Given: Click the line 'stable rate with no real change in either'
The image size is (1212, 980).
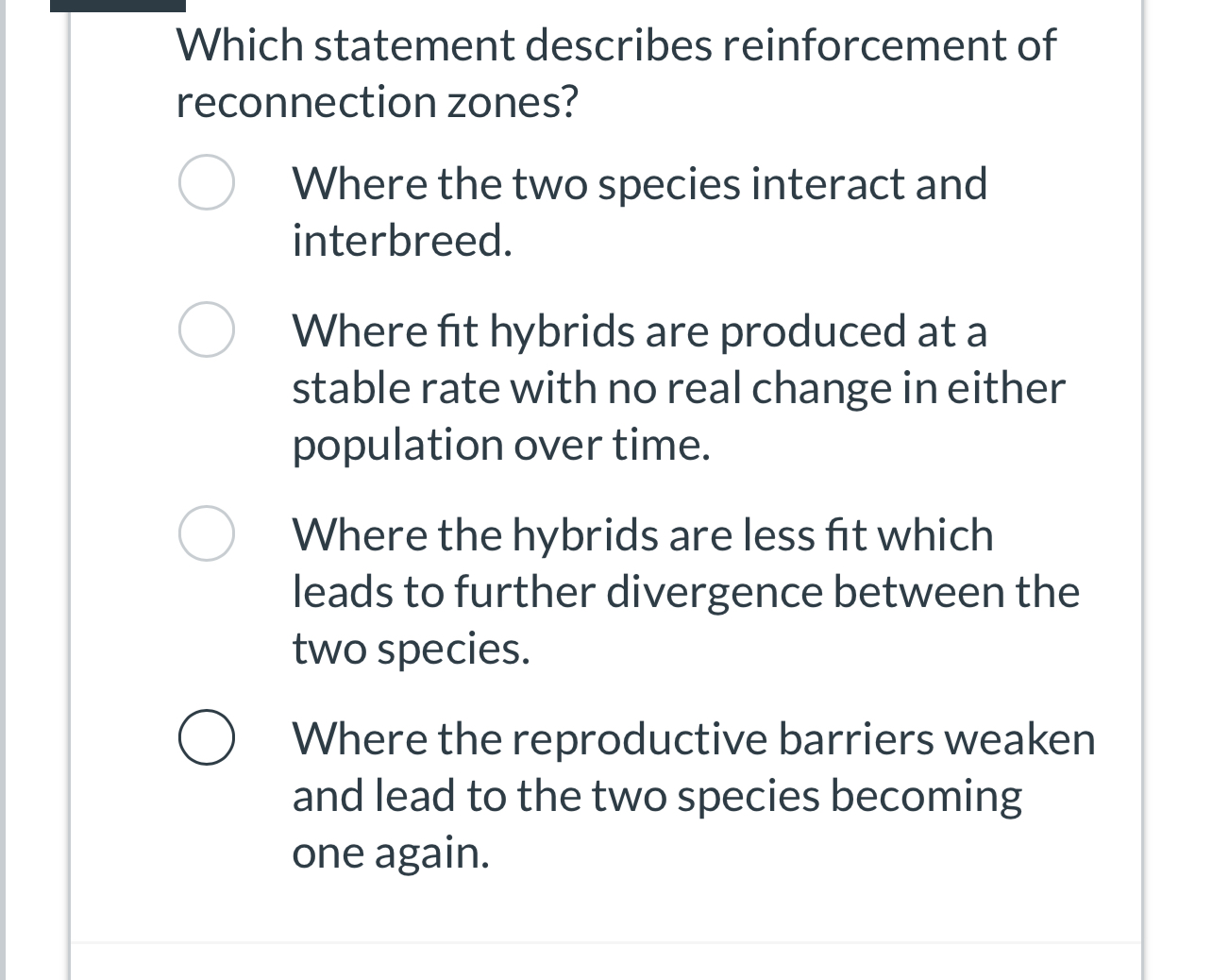Looking at the screenshot, I should click(x=679, y=388).
